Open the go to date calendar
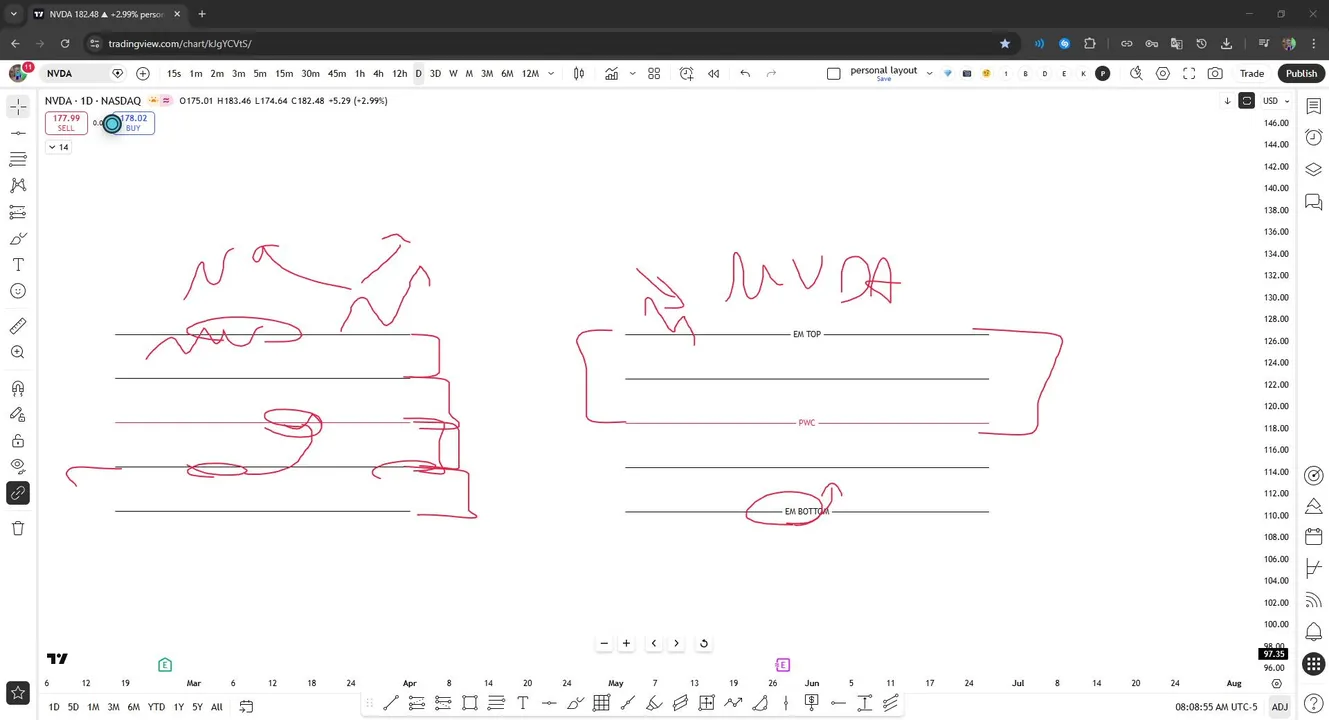Image resolution: width=1329 pixels, height=720 pixels. [x=246, y=707]
